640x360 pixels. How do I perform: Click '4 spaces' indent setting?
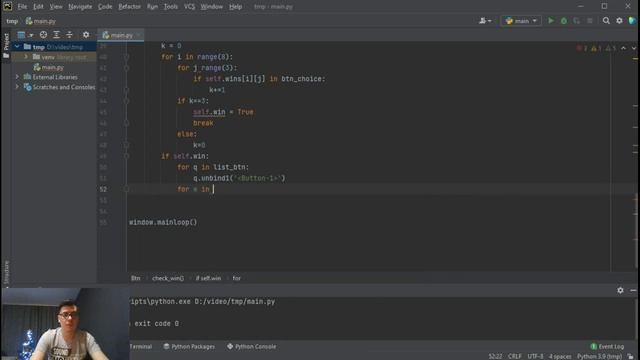pos(560,356)
